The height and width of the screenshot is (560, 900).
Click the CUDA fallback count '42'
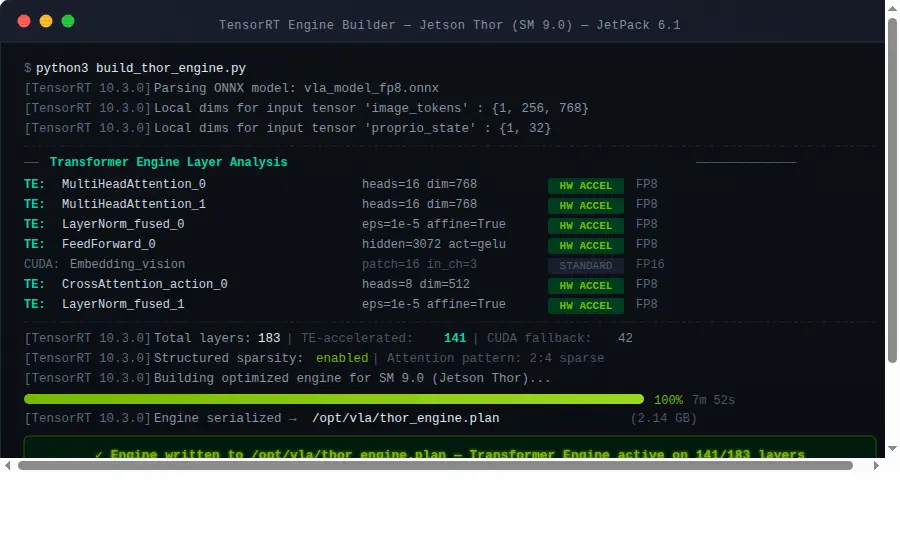(x=625, y=339)
